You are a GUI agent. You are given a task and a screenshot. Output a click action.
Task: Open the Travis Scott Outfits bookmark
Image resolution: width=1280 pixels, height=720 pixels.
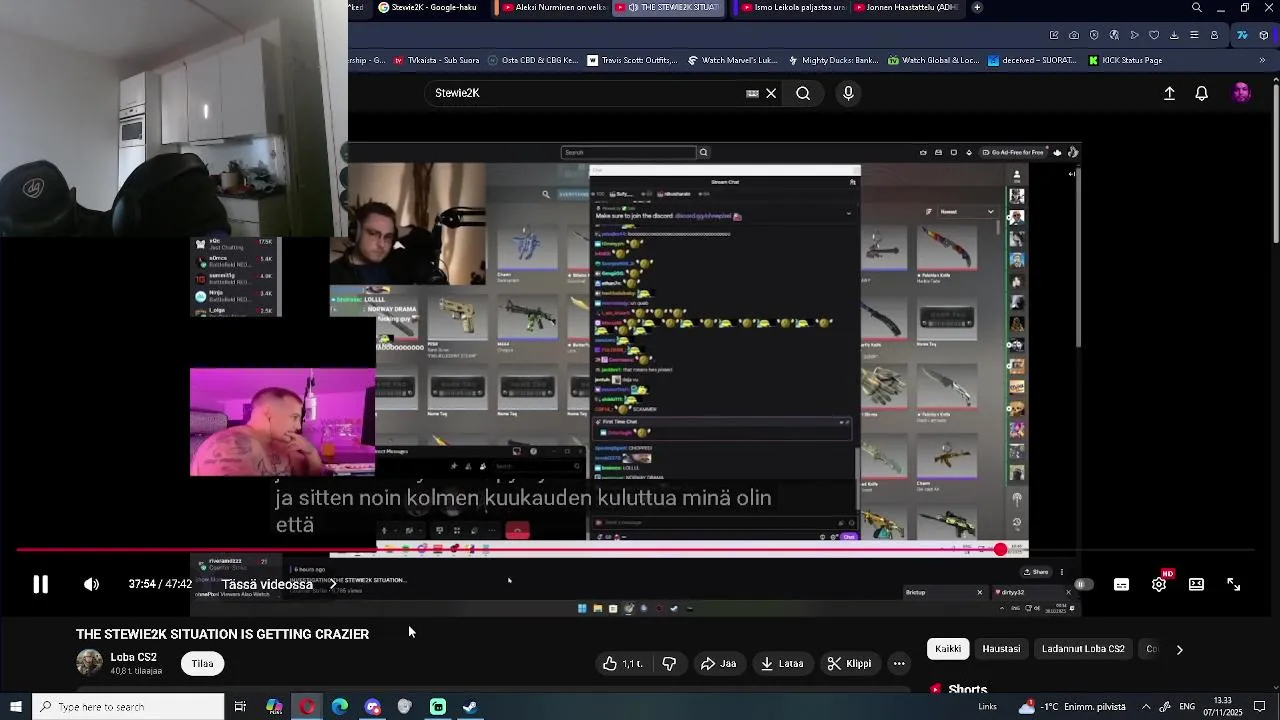pyautogui.click(x=632, y=60)
